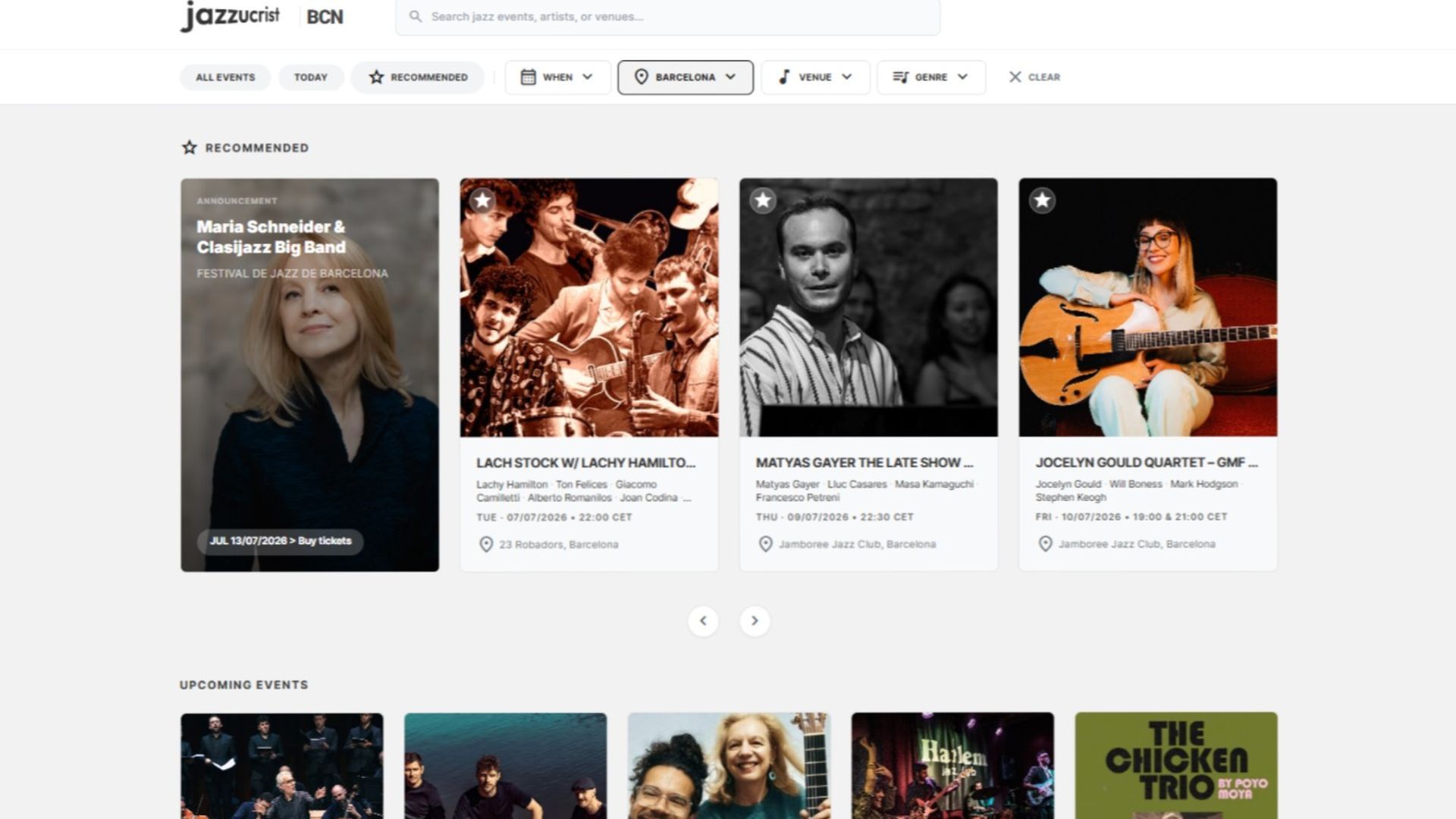Clear all filters

tap(1034, 77)
